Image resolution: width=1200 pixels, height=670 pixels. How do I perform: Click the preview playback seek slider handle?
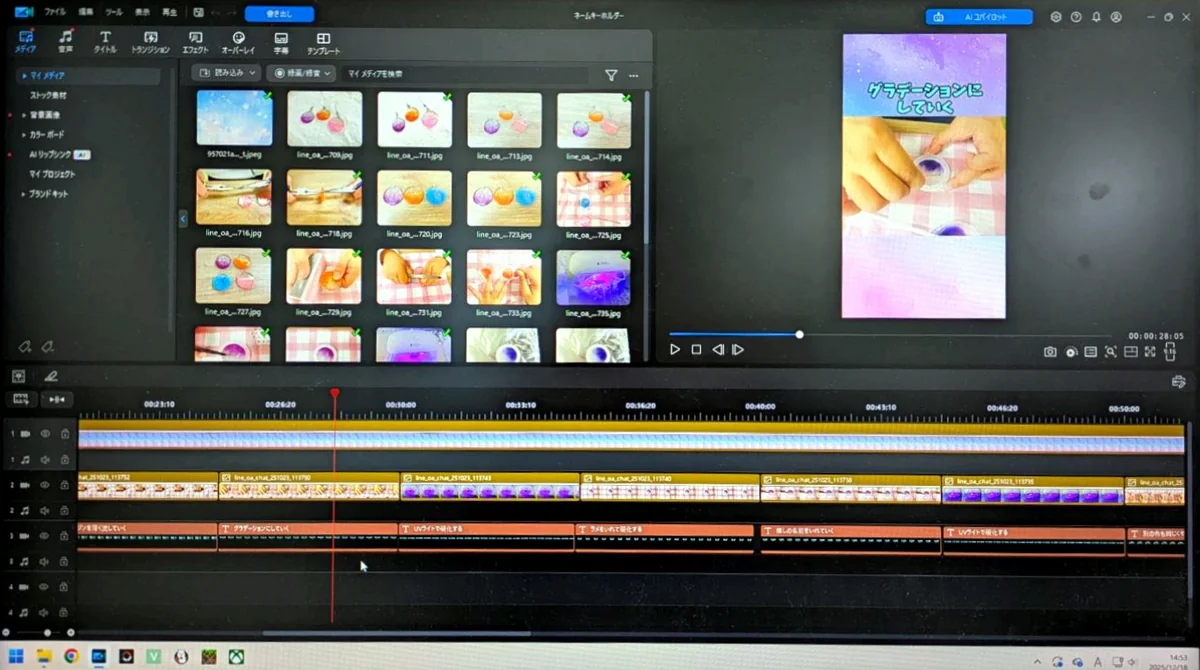(x=799, y=334)
